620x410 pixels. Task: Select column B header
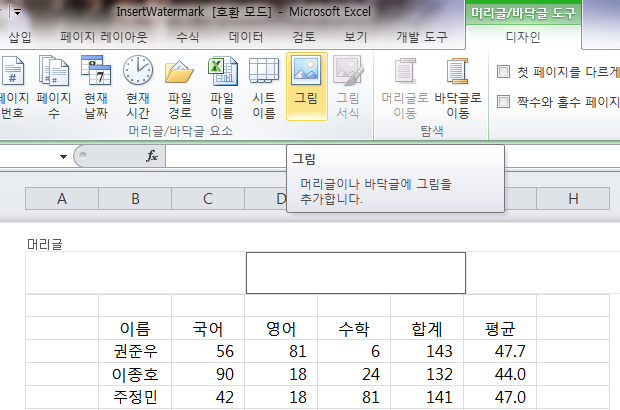click(135, 198)
